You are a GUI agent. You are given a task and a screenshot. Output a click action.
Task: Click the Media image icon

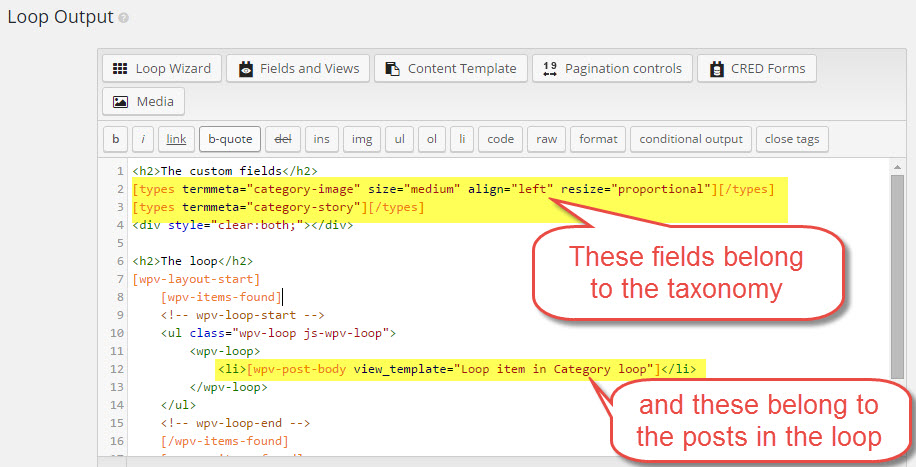tap(120, 102)
